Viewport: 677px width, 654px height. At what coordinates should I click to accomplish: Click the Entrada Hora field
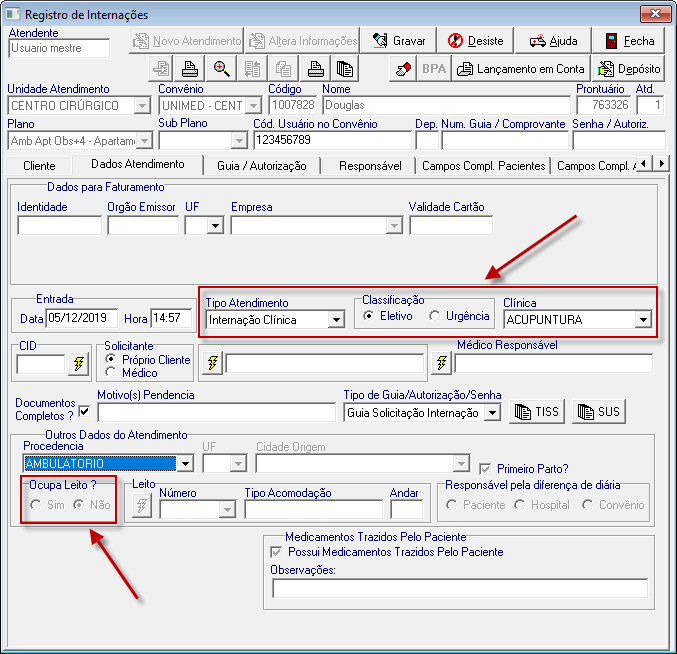click(x=171, y=319)
